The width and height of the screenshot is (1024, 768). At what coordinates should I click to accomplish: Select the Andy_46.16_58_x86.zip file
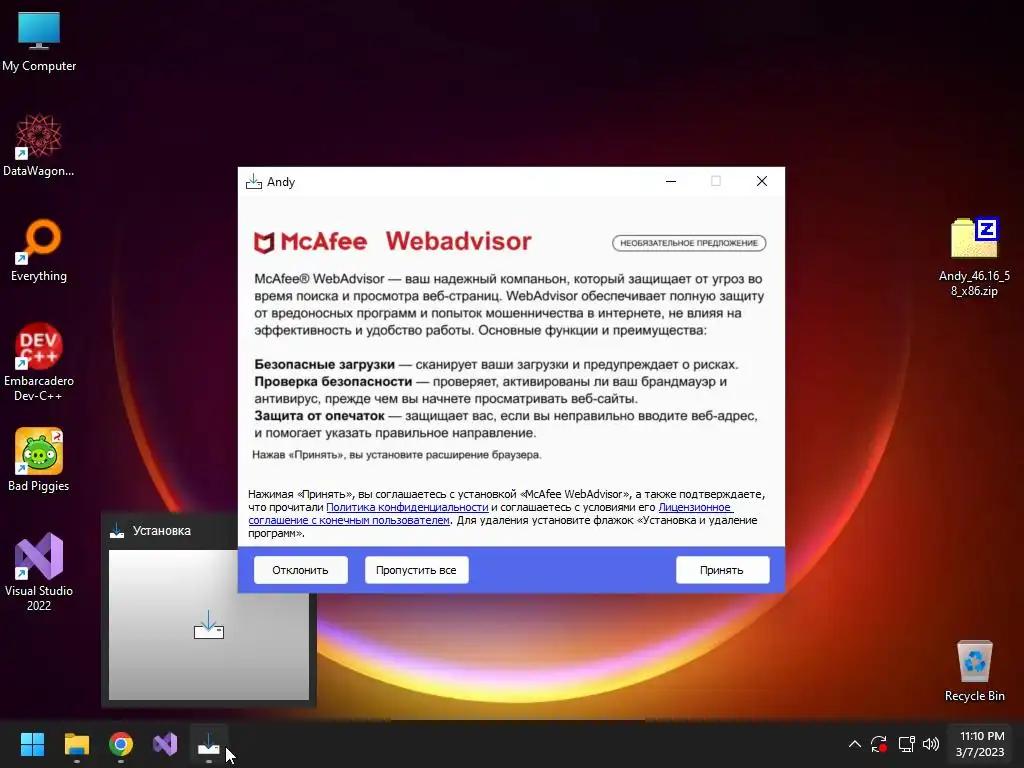(974, 257)
